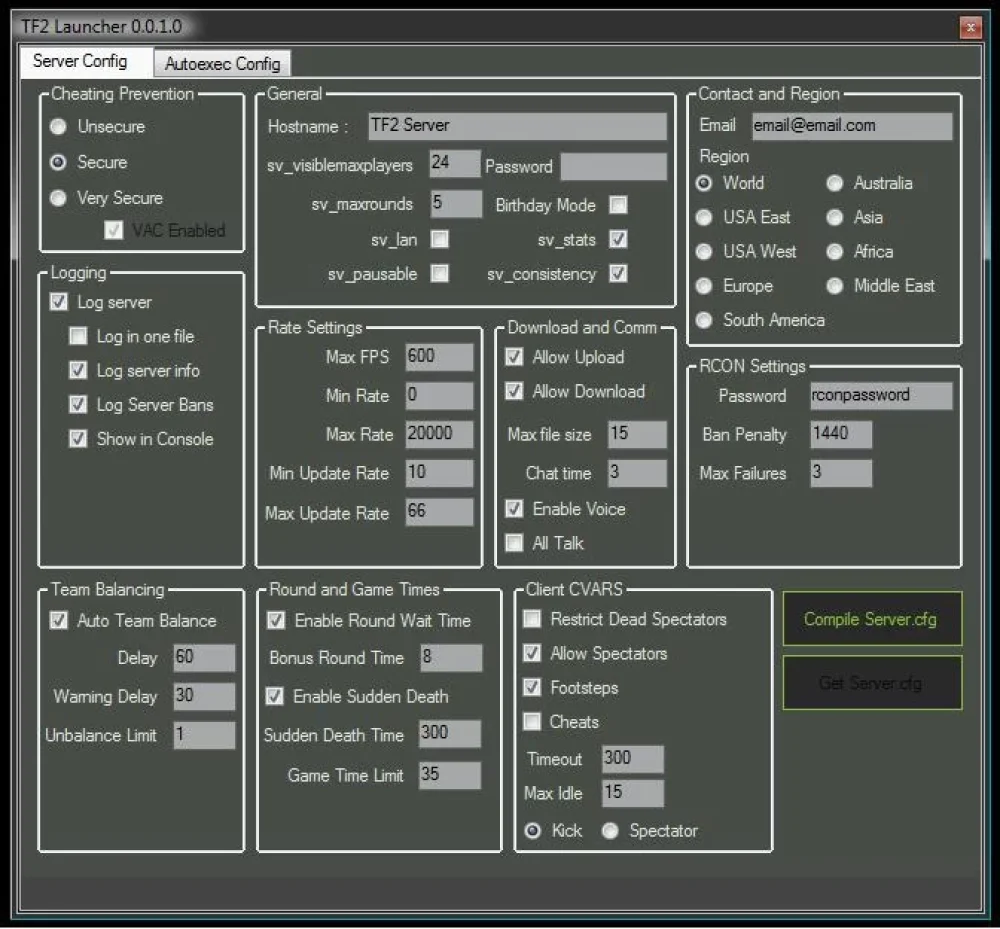The height and width of the screenshot is (929, 1000).
Task: Click the Bonus Round Time field
Action: click(451, 657)
